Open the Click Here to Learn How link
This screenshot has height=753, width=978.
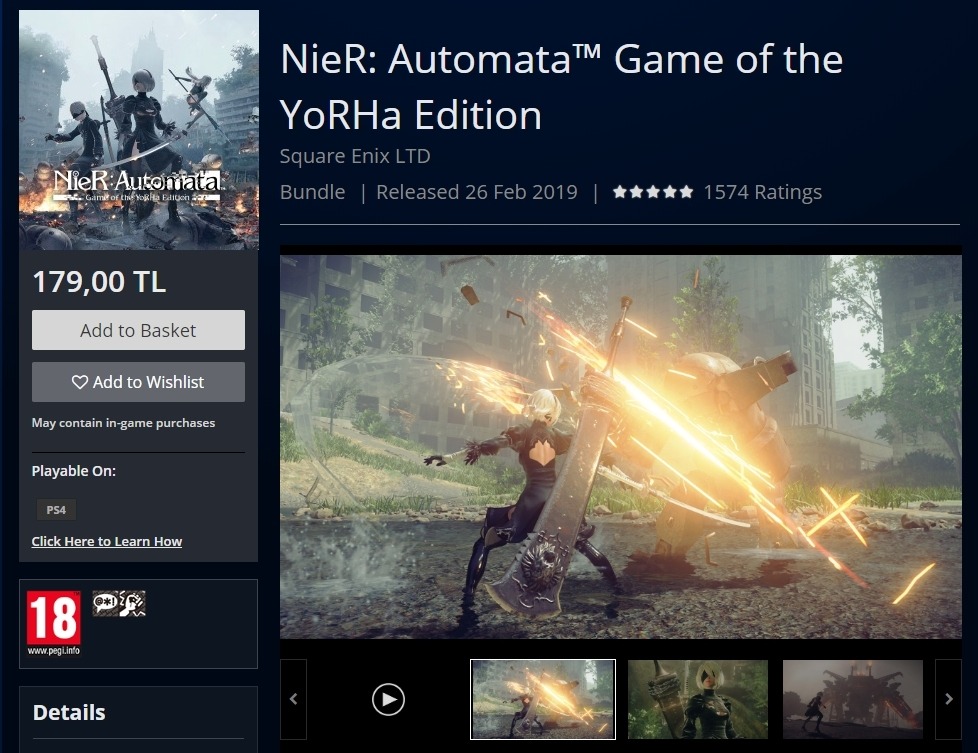point(107,541)
